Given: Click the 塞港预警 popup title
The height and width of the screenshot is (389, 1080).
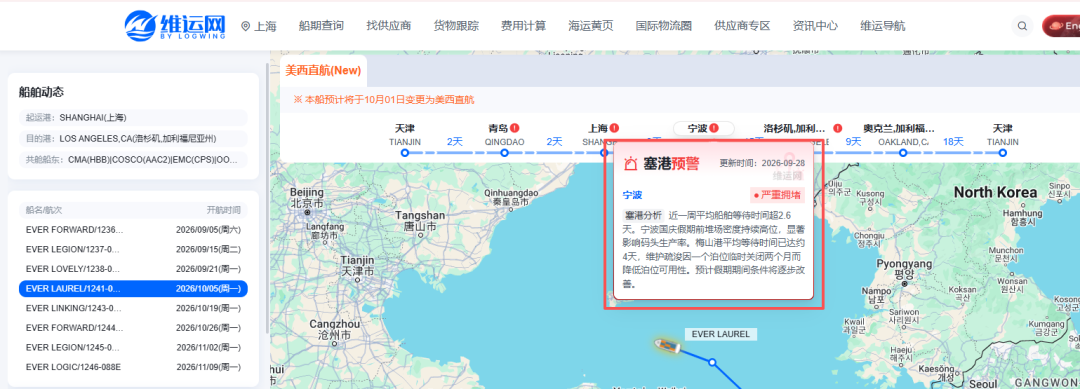Looking at the screenshot, I should 671,163.
